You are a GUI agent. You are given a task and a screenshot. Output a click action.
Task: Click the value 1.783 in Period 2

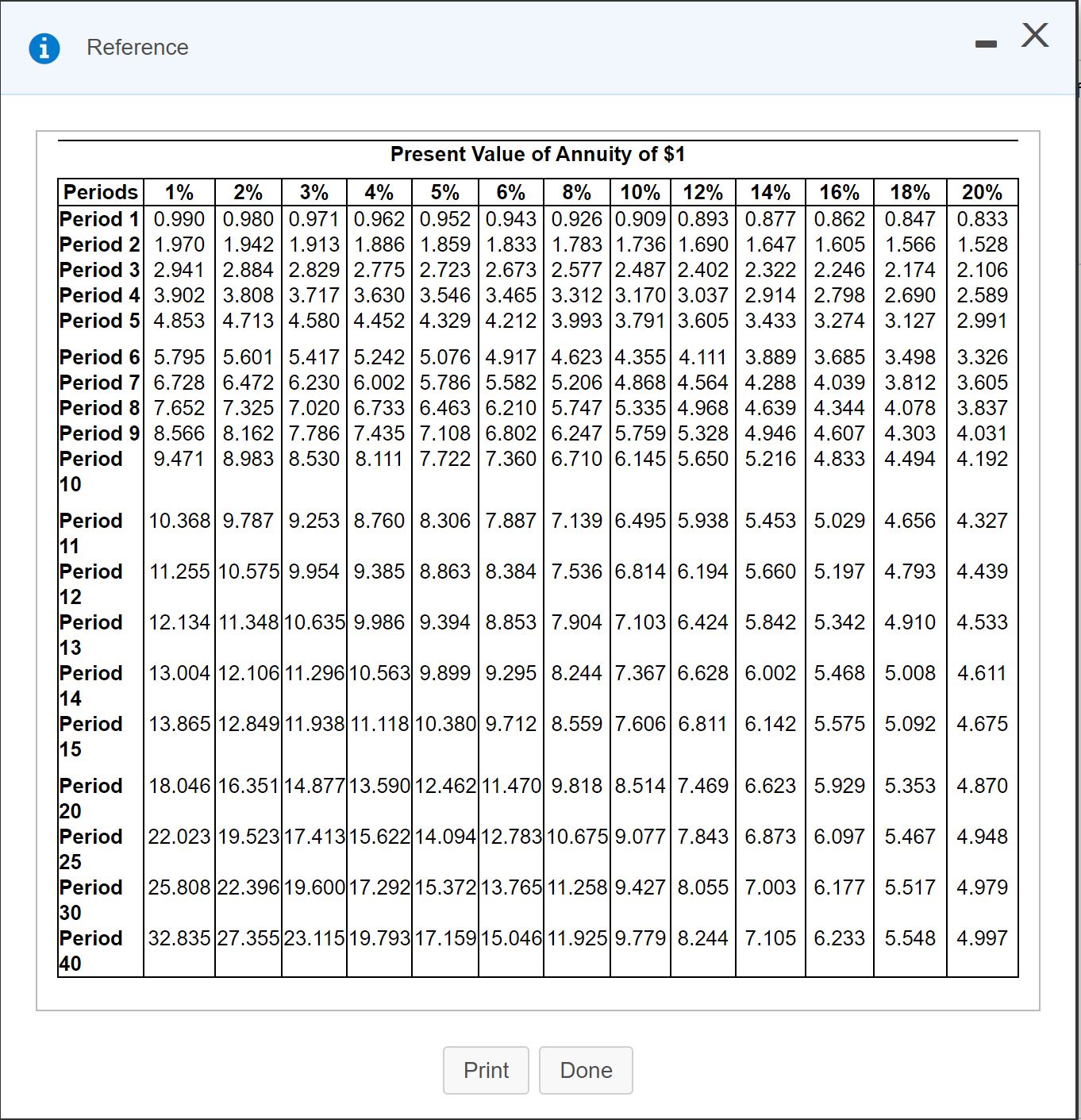coord(577,244)
